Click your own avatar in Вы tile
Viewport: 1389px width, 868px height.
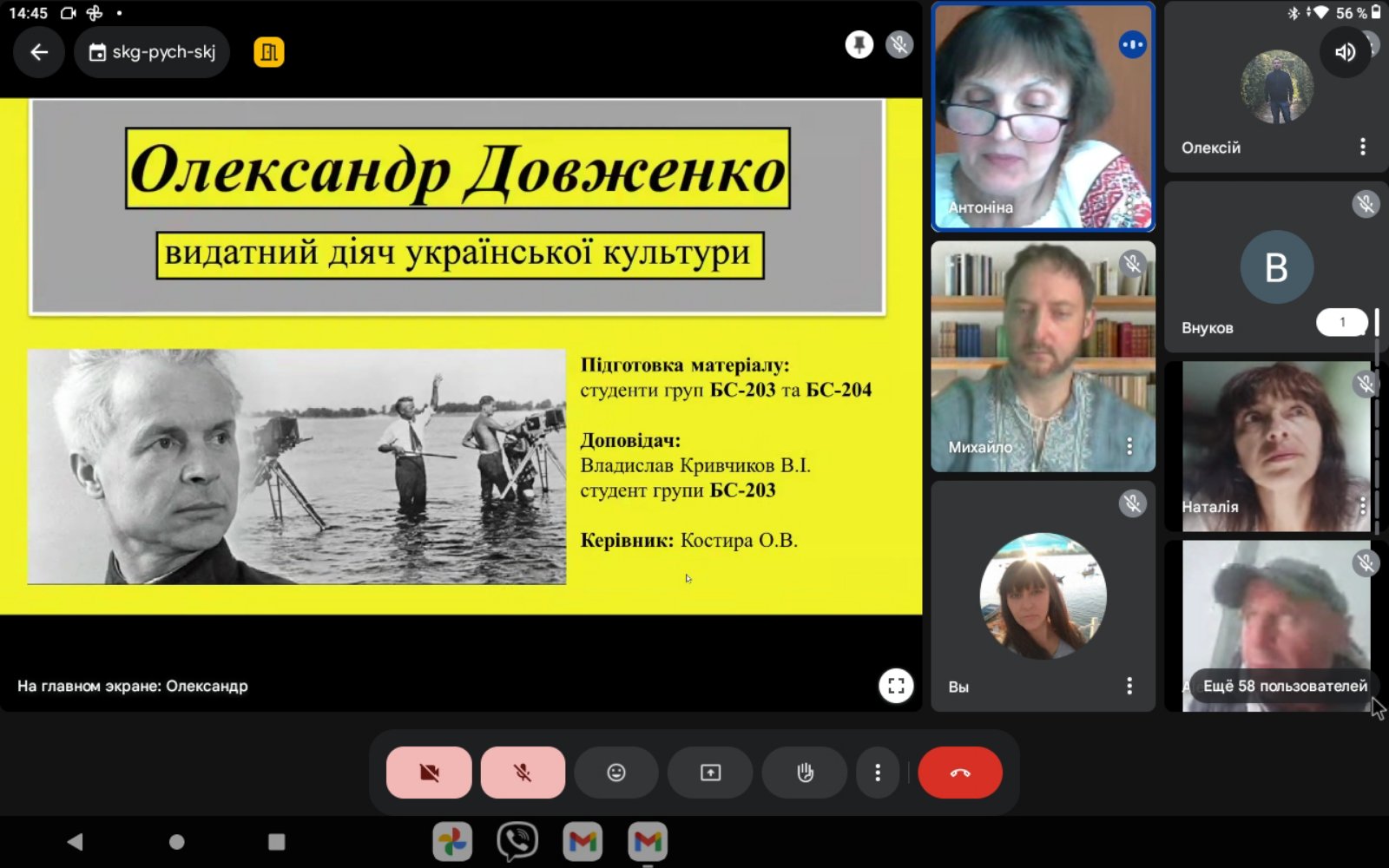[1043, 595]
